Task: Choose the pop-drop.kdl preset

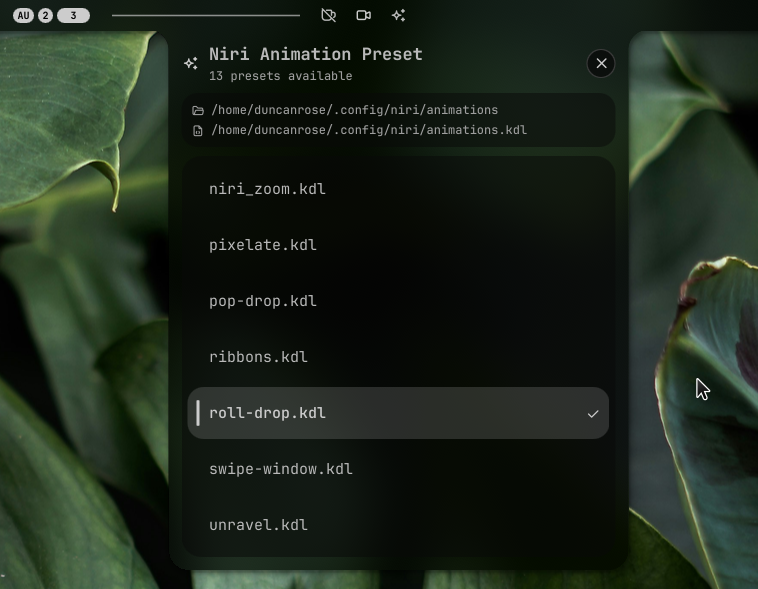Action: [x=398, y=301]
